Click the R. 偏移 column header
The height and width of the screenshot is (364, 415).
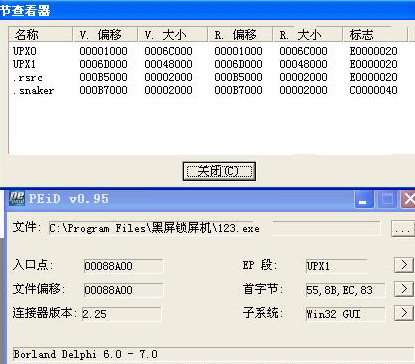(x=241, y=35)
